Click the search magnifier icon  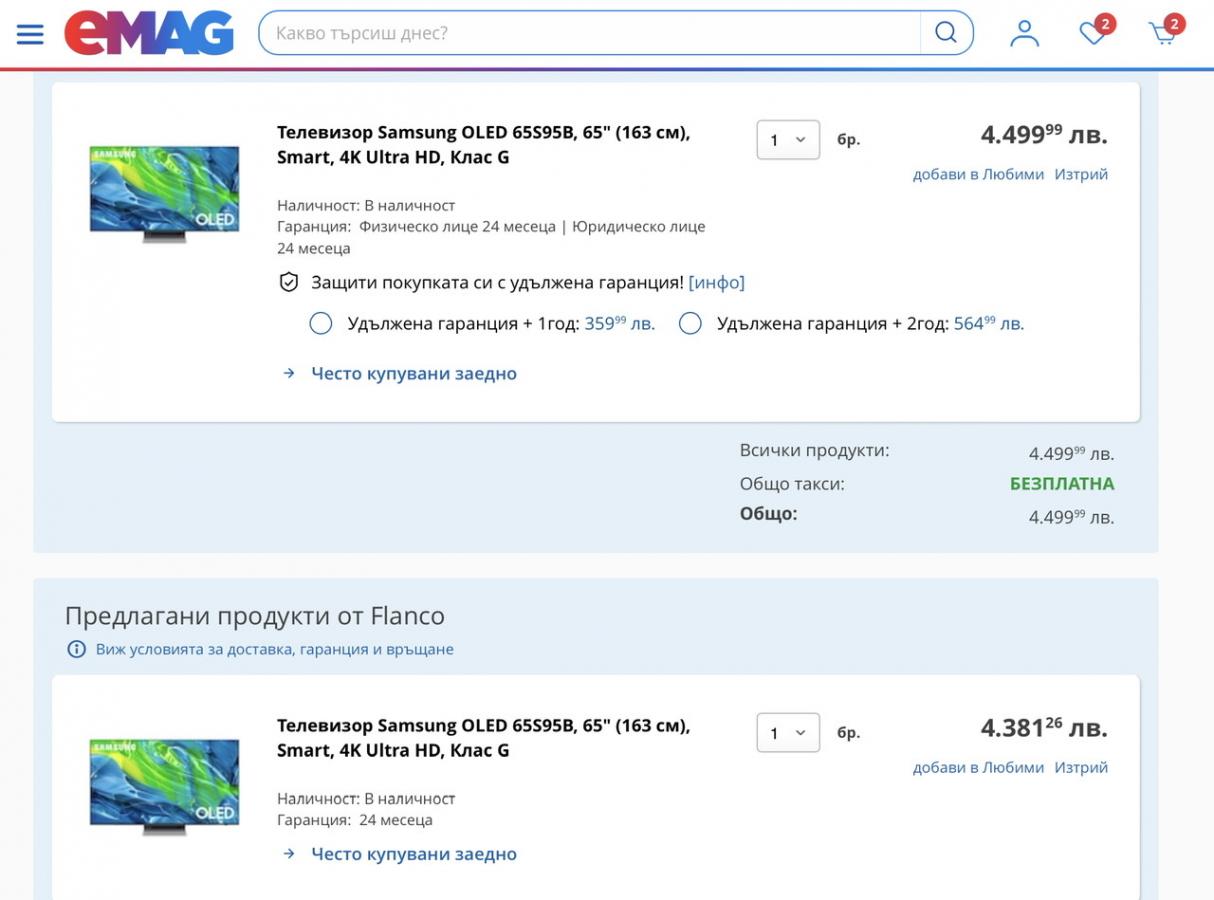(946, 33)
